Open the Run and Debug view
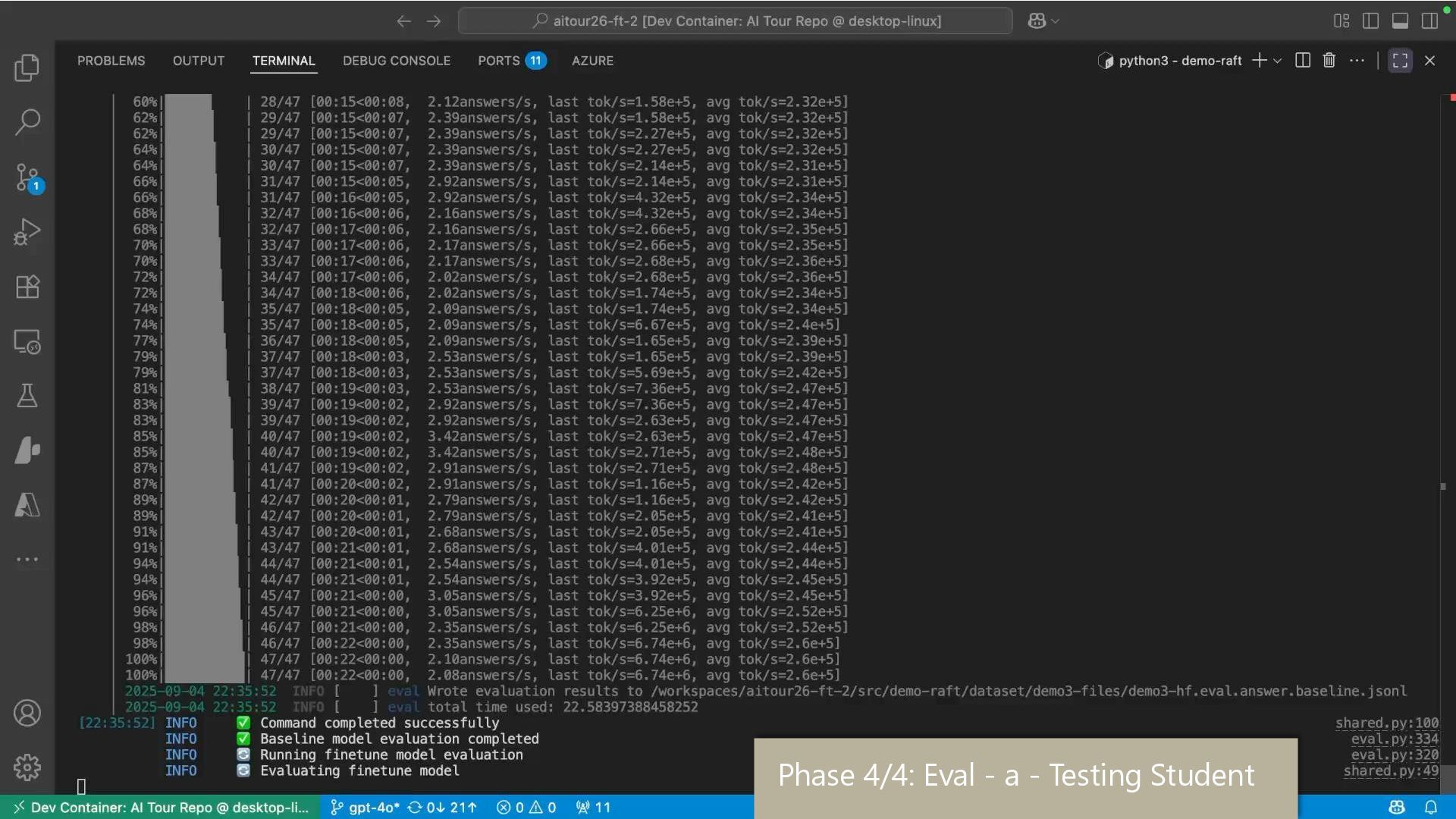 coord(27,232)
